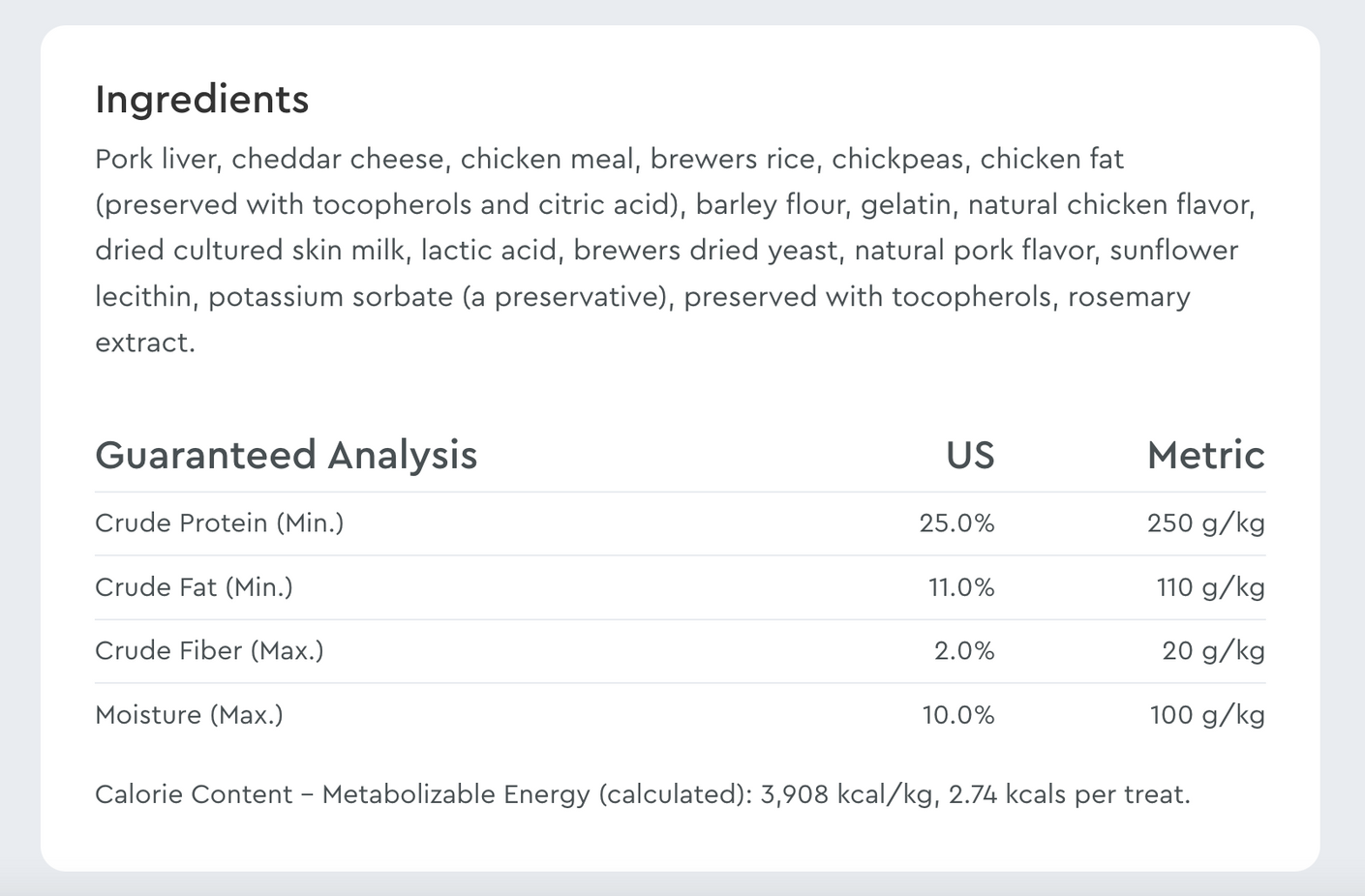The height and width of the screenshot is (896, 1365).
Task: Select the Crude Protein (Min.) row label
Action: (219, 523)
